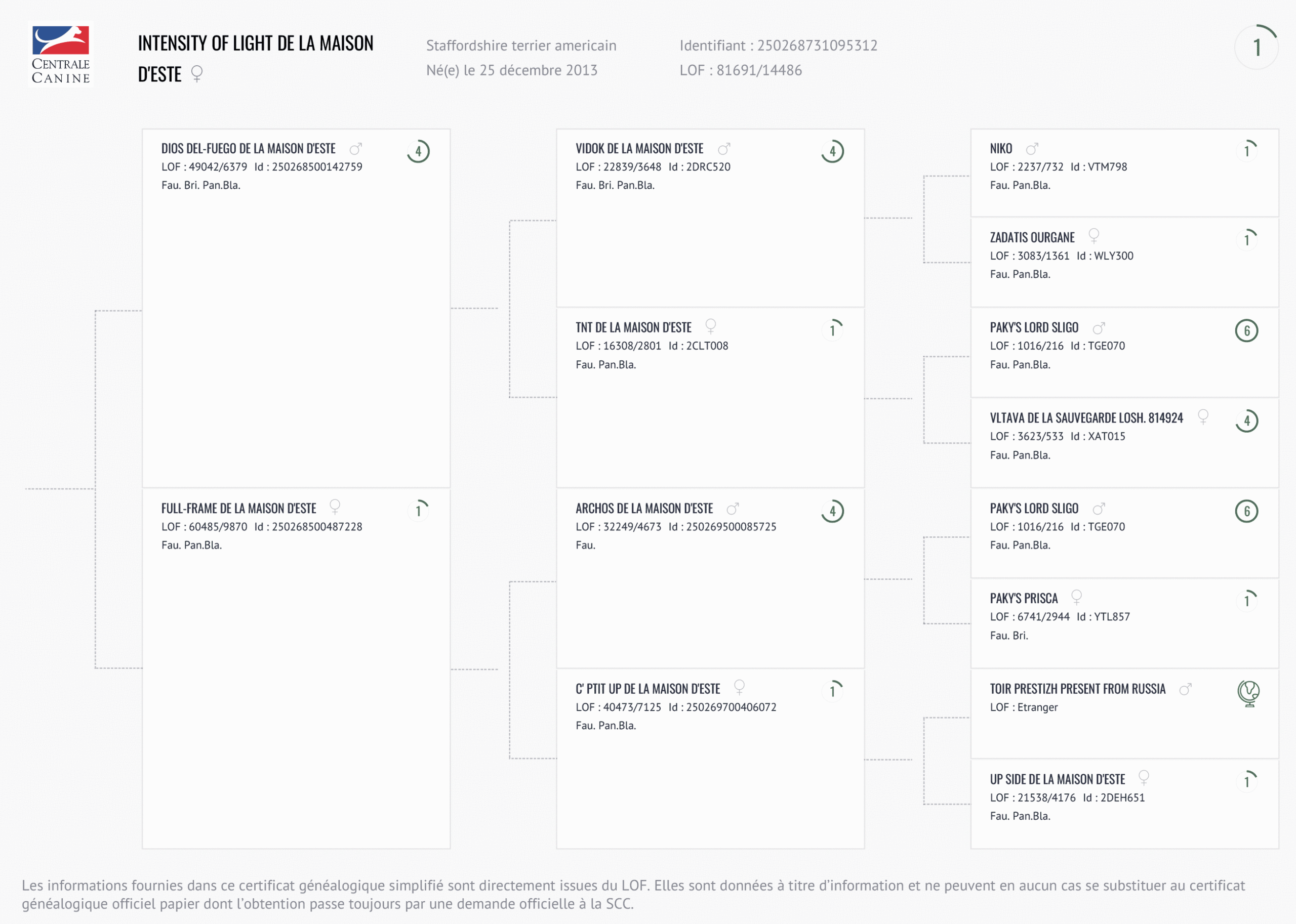This screenshot has height=924, width=1296.
Task: Open Toir Prestizh Present From Russia entry
Action: click(x=1077, y=689)
